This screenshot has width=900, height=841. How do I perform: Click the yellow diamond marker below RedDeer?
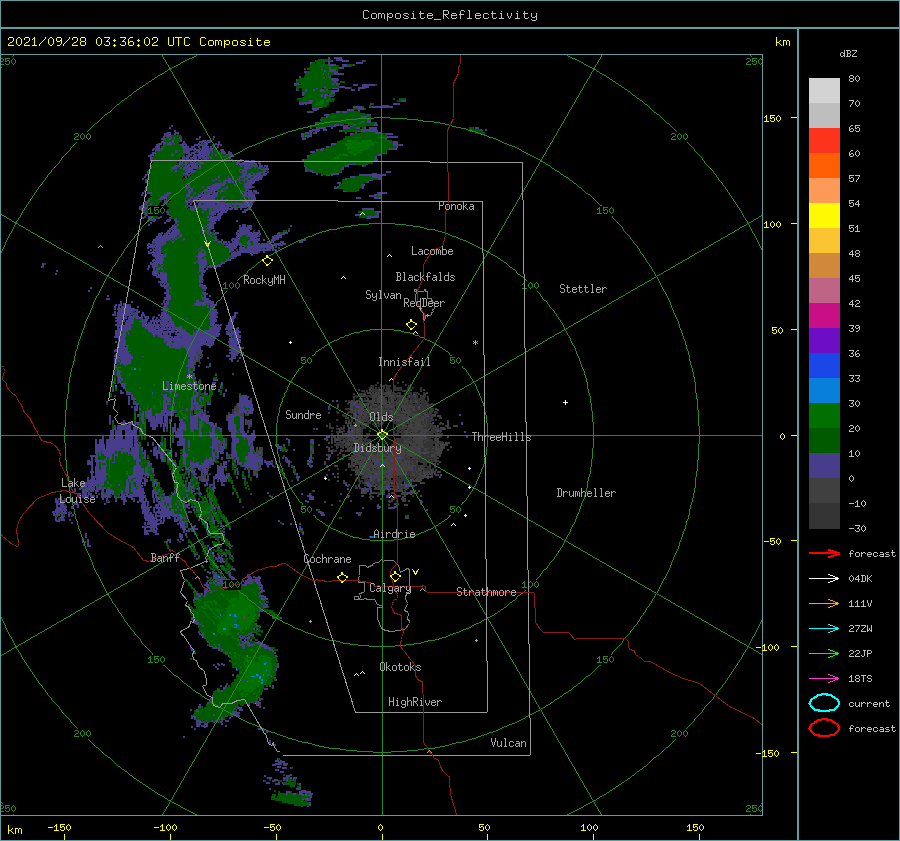click(412, 325)
